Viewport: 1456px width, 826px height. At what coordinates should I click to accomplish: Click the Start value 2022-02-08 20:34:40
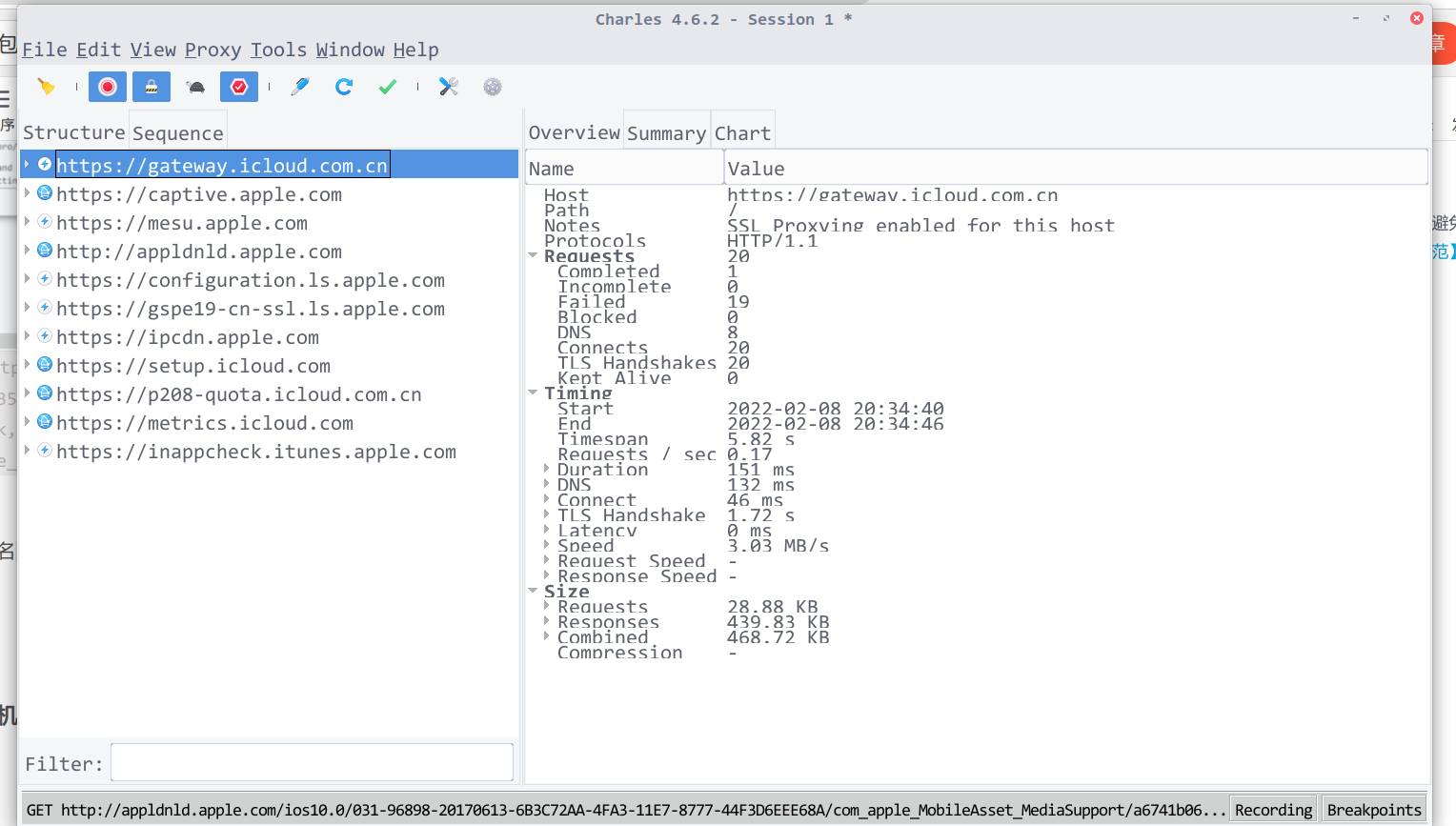coord(836,409)
